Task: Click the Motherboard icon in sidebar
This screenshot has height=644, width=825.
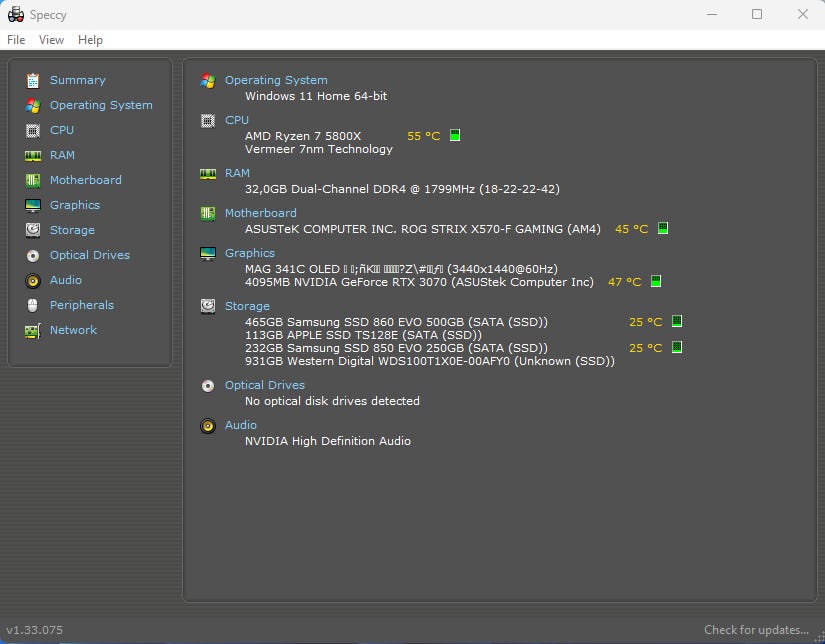Action: 33,180
